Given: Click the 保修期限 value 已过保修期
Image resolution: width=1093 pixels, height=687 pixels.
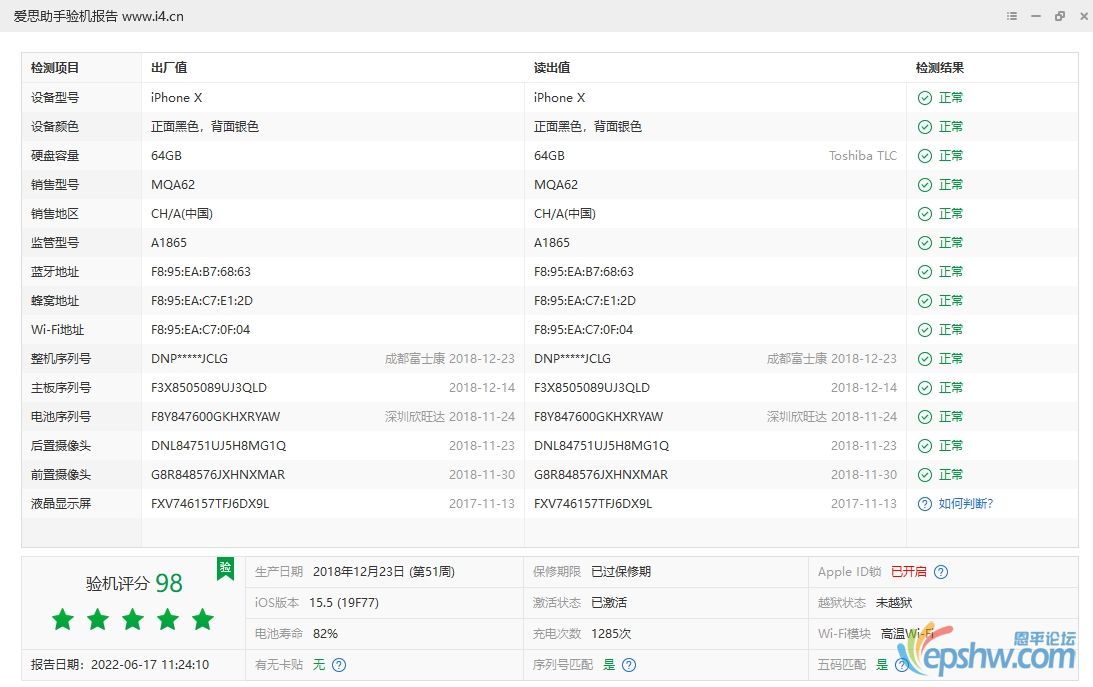Looking at the screenshot, I should click(x=621, y=572).
